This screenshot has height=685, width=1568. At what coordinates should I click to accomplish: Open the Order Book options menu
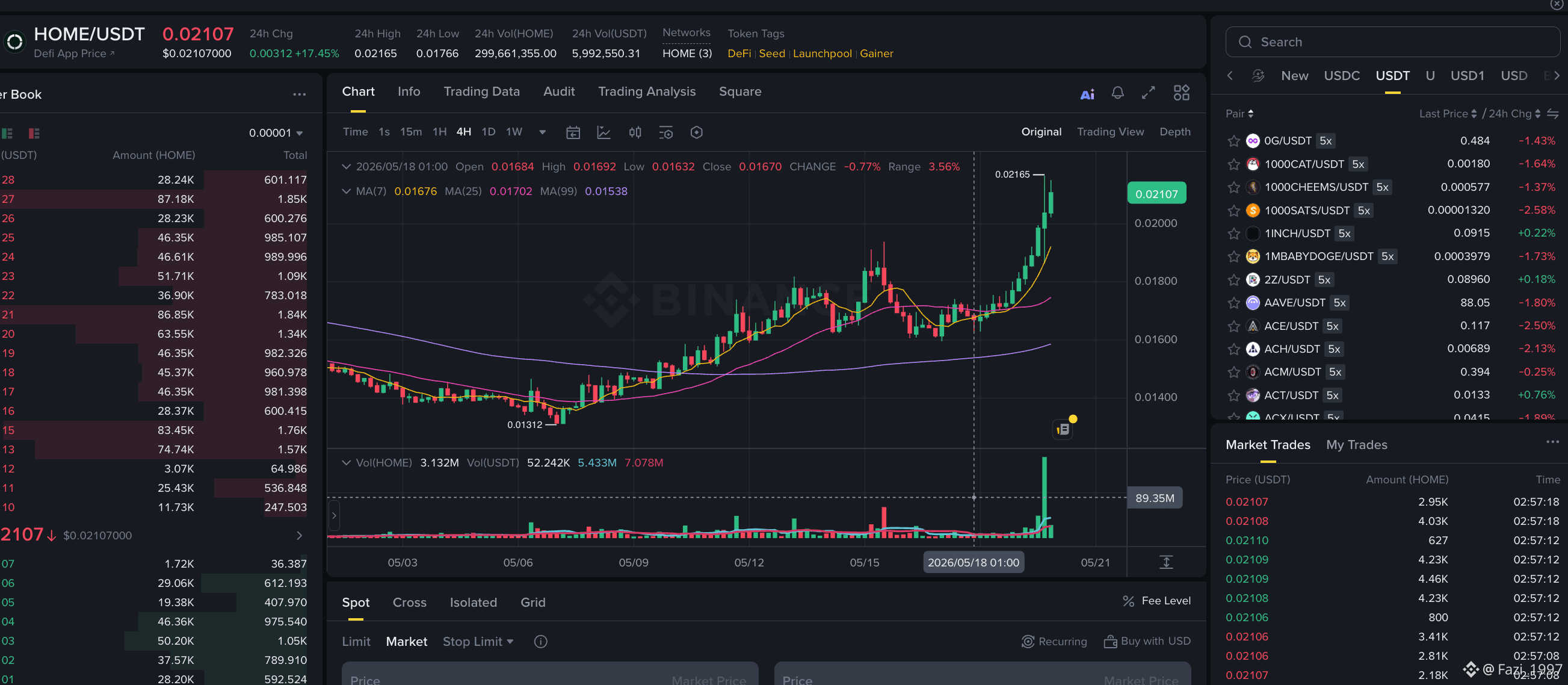299,95
